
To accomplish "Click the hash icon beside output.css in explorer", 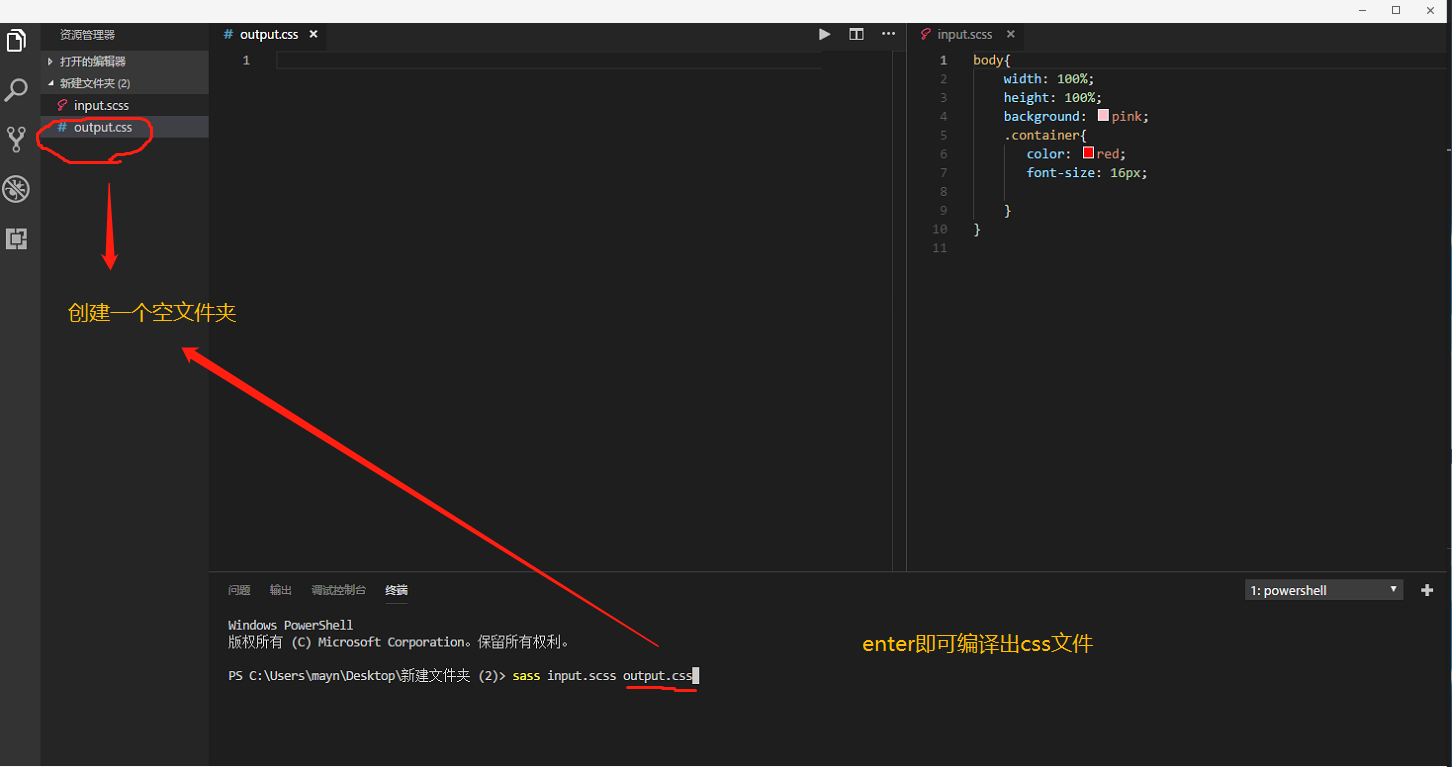I will [62, 127].
